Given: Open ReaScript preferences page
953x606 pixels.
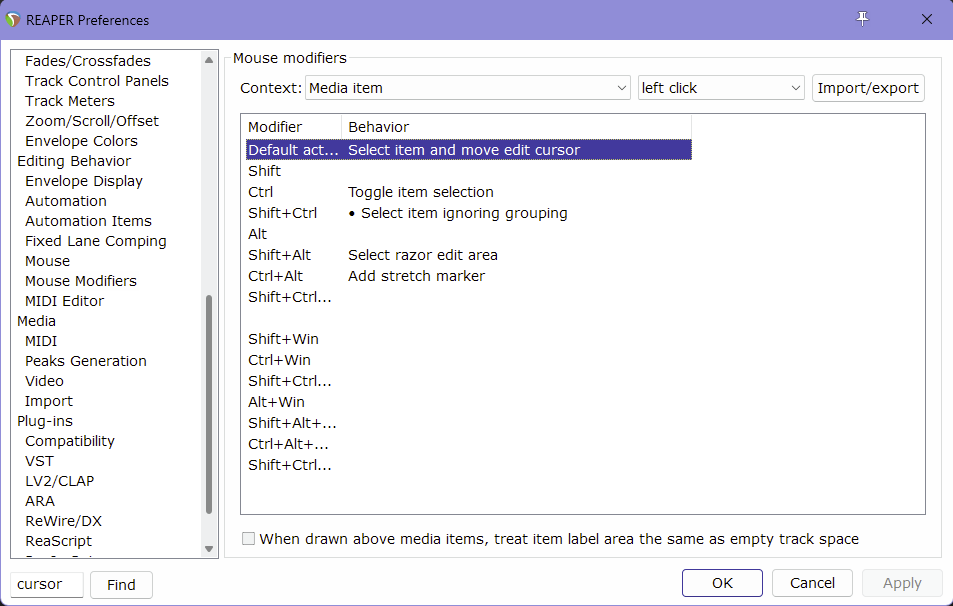Looking at the screenshot, I should point(58,541).
